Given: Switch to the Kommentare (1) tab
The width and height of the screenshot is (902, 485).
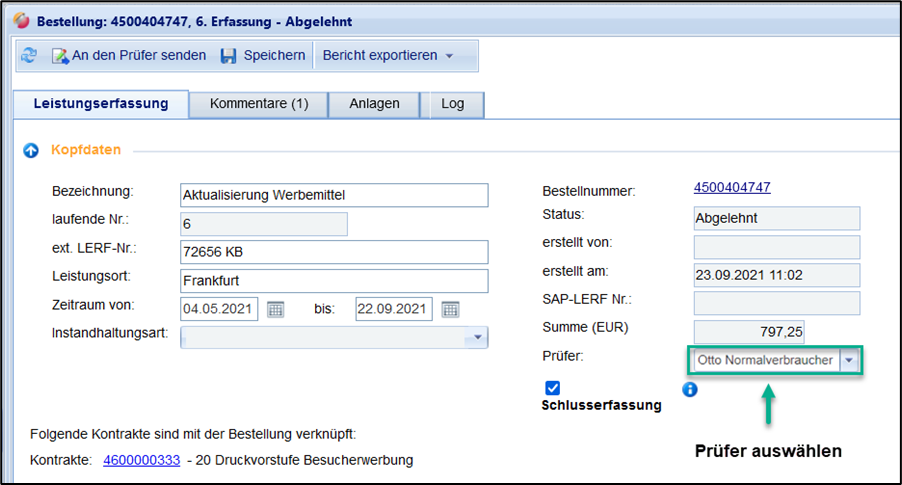Looking at the screenshot, I should pyautogui.click(x=259, y=104).
